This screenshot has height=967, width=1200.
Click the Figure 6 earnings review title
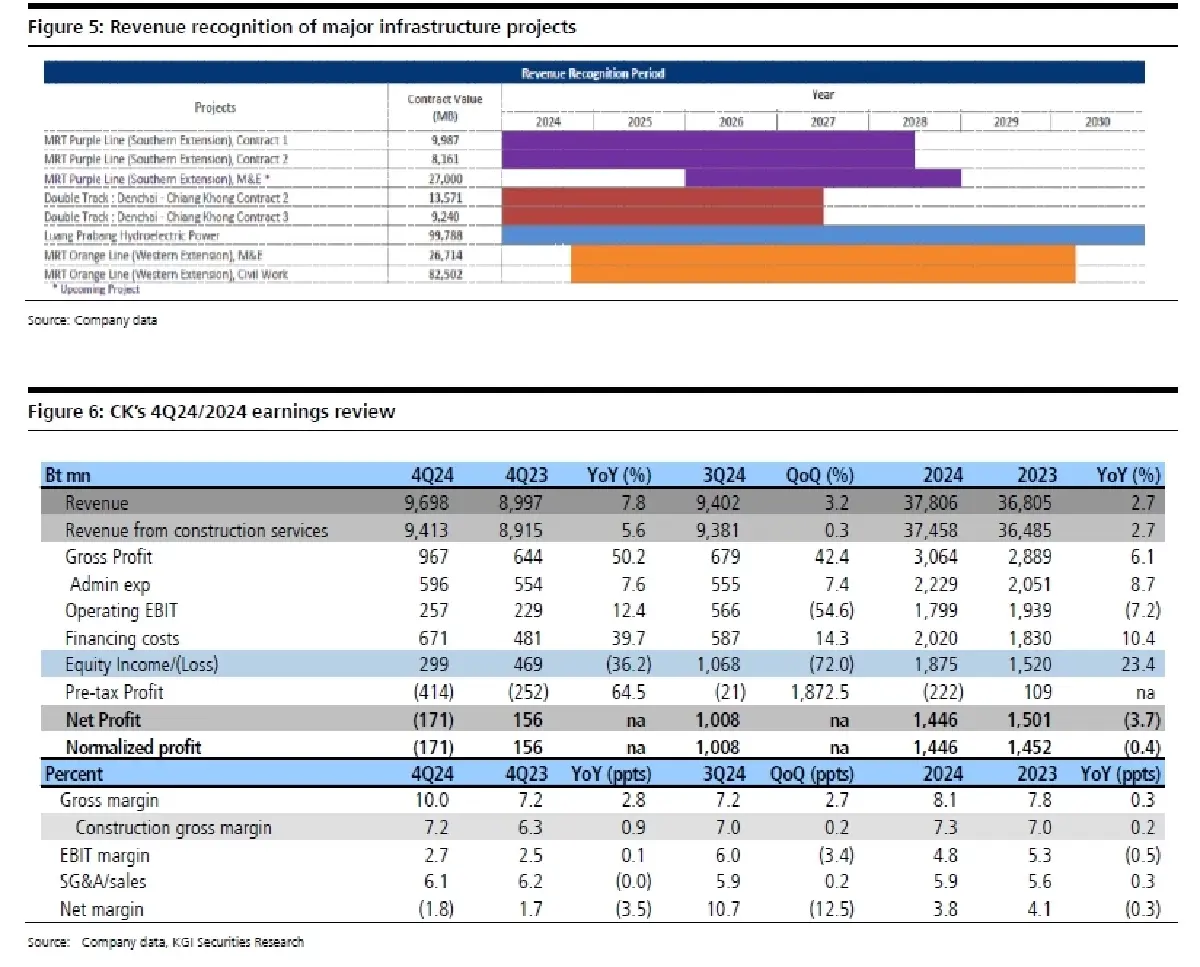point(211,412)
